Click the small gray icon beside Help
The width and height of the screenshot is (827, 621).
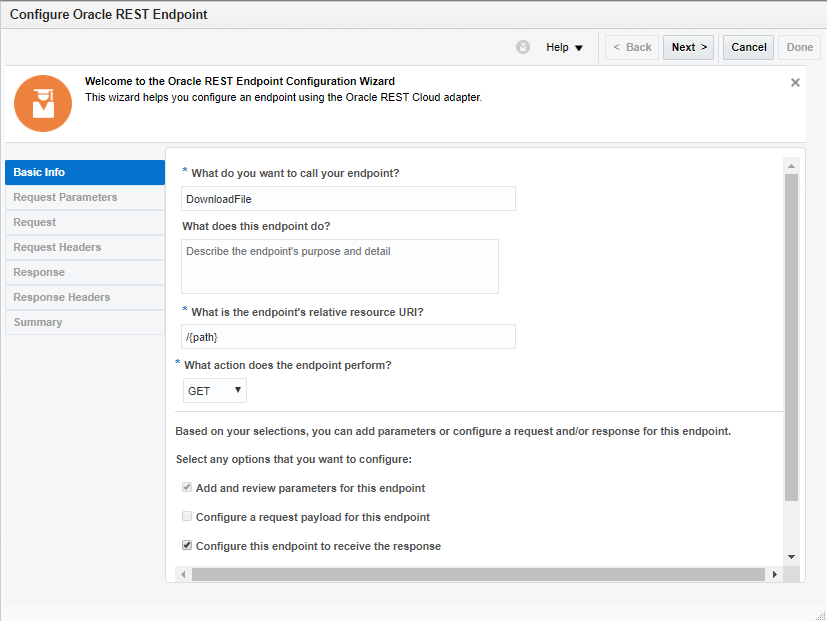pyautogui.click(x=523, y=47)
